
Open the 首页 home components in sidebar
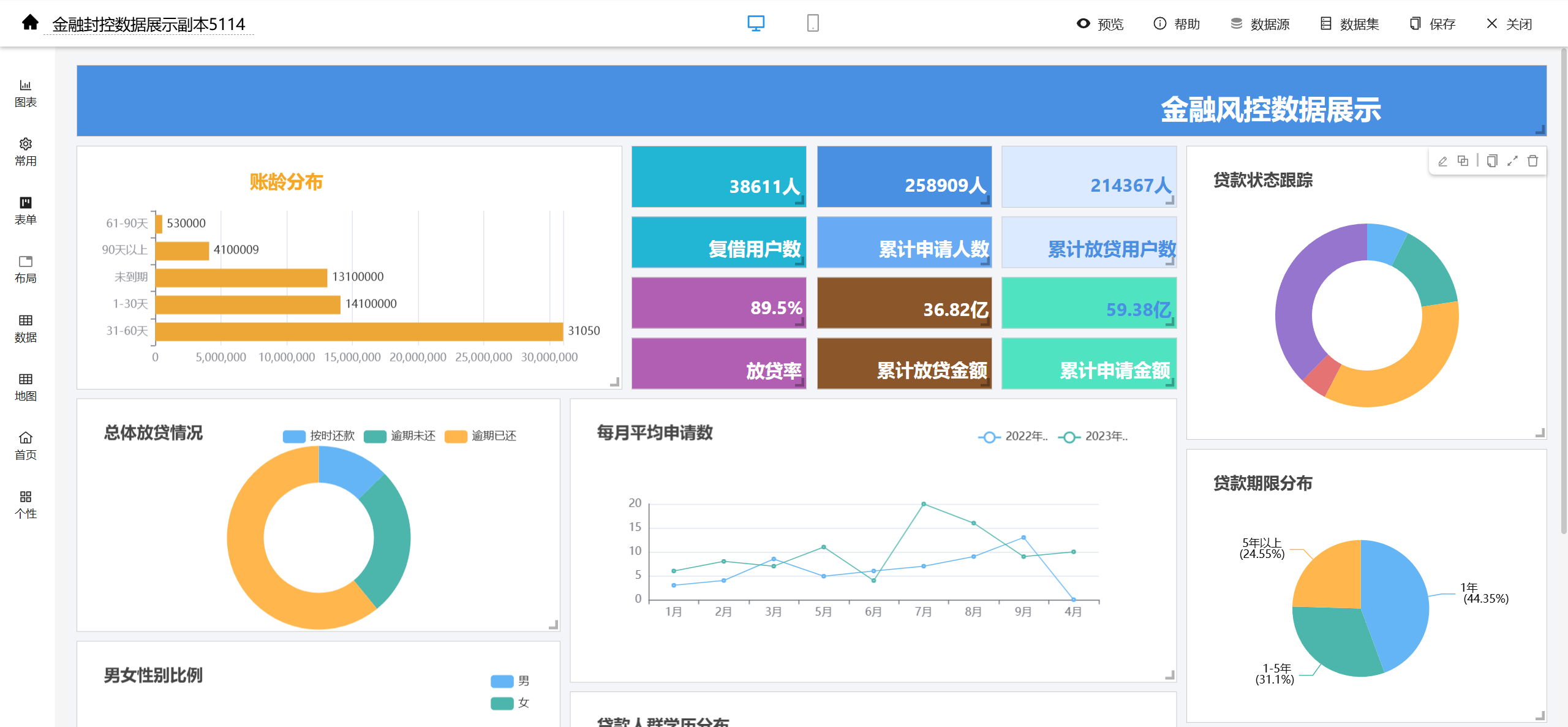pyautogui.click(x=26, y=446)
